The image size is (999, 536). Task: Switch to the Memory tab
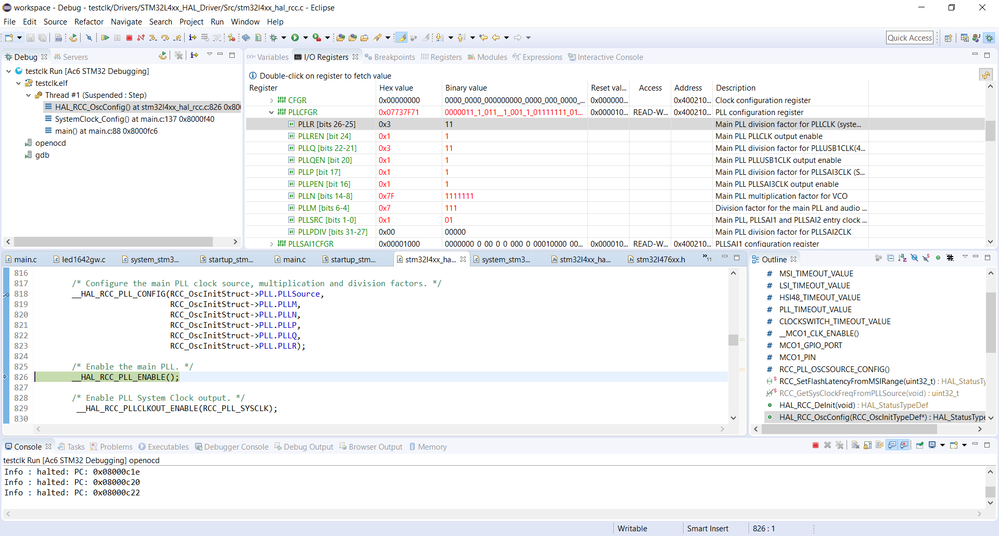(428, 447)
